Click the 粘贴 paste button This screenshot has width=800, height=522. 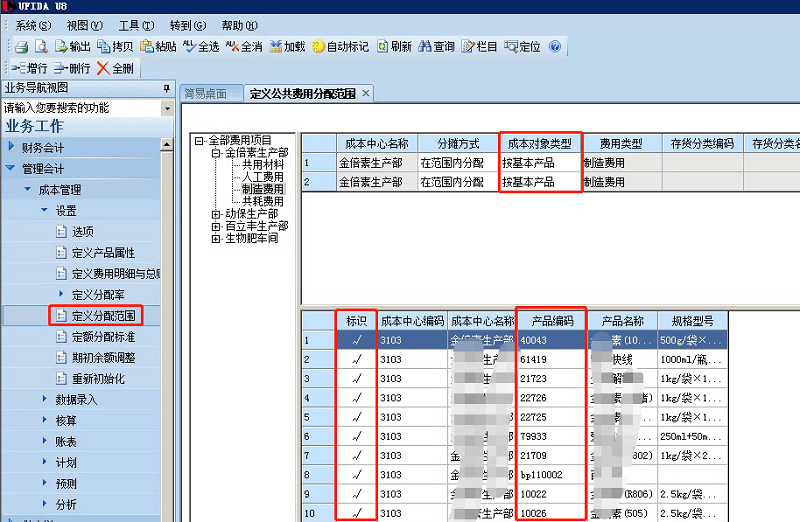point(158,47)
